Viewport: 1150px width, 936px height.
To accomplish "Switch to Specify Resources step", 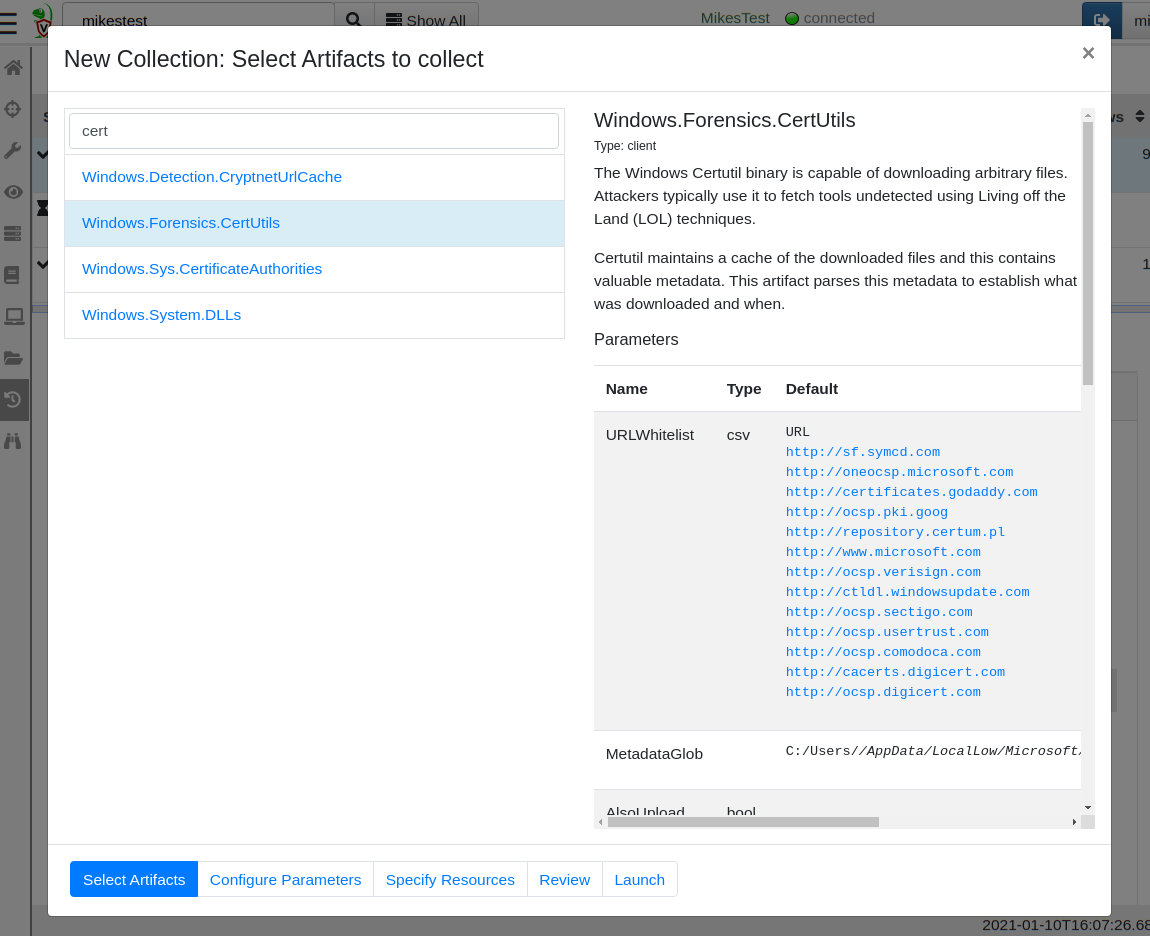I will click(x=450, y=880).
